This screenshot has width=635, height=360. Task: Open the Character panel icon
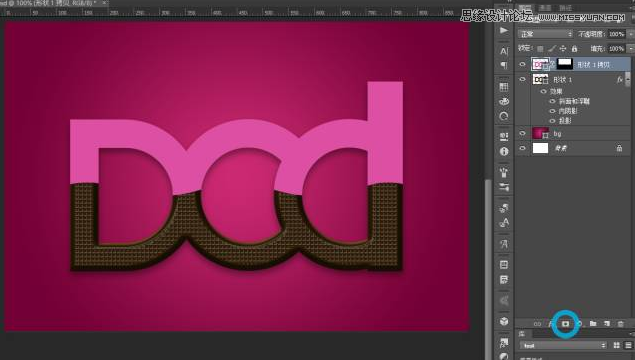tap(504, 51)
